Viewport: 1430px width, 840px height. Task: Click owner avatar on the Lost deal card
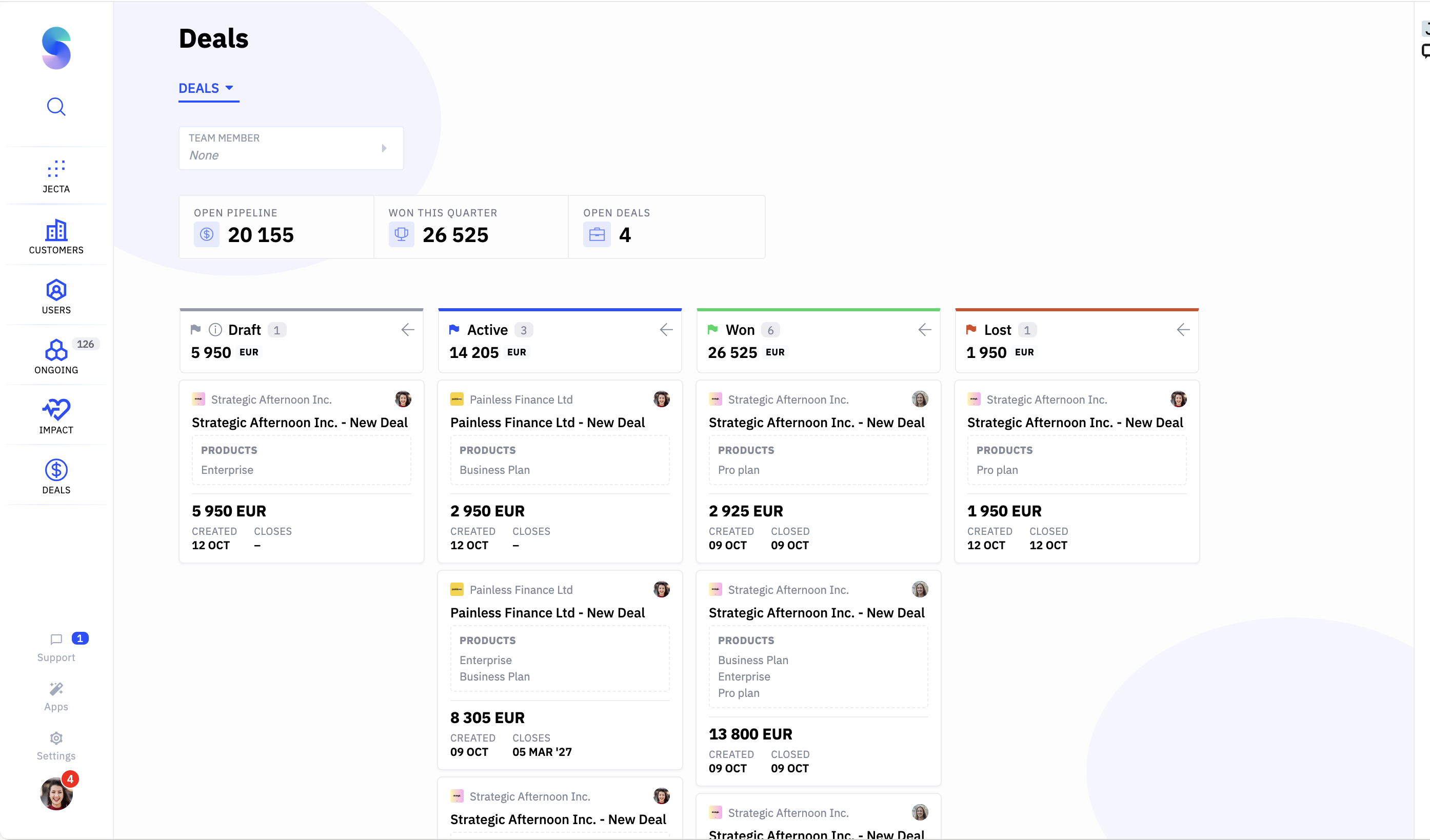1179,399
